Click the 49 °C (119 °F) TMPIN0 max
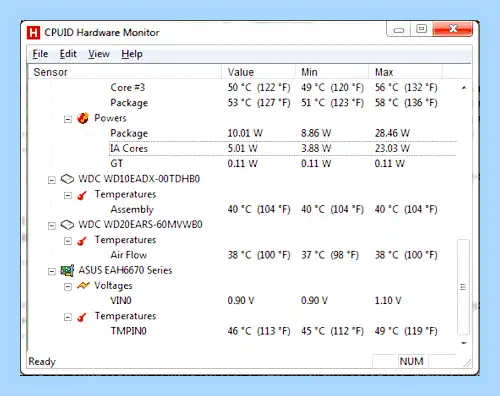The width and height of the screenshot is (500, 396). click(406, 331)
